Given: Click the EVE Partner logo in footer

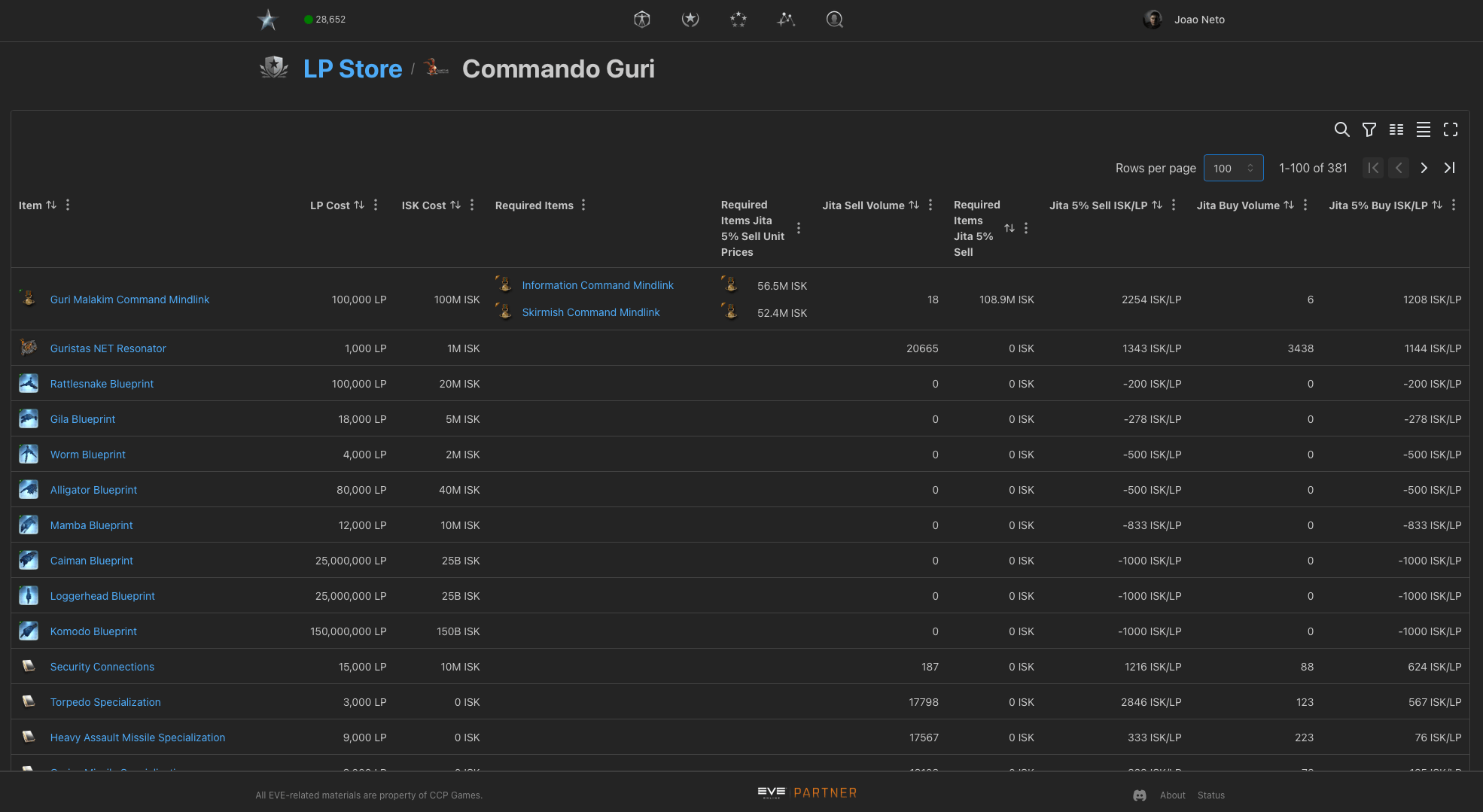Looking at the screenshot, I should coord(807,792).
